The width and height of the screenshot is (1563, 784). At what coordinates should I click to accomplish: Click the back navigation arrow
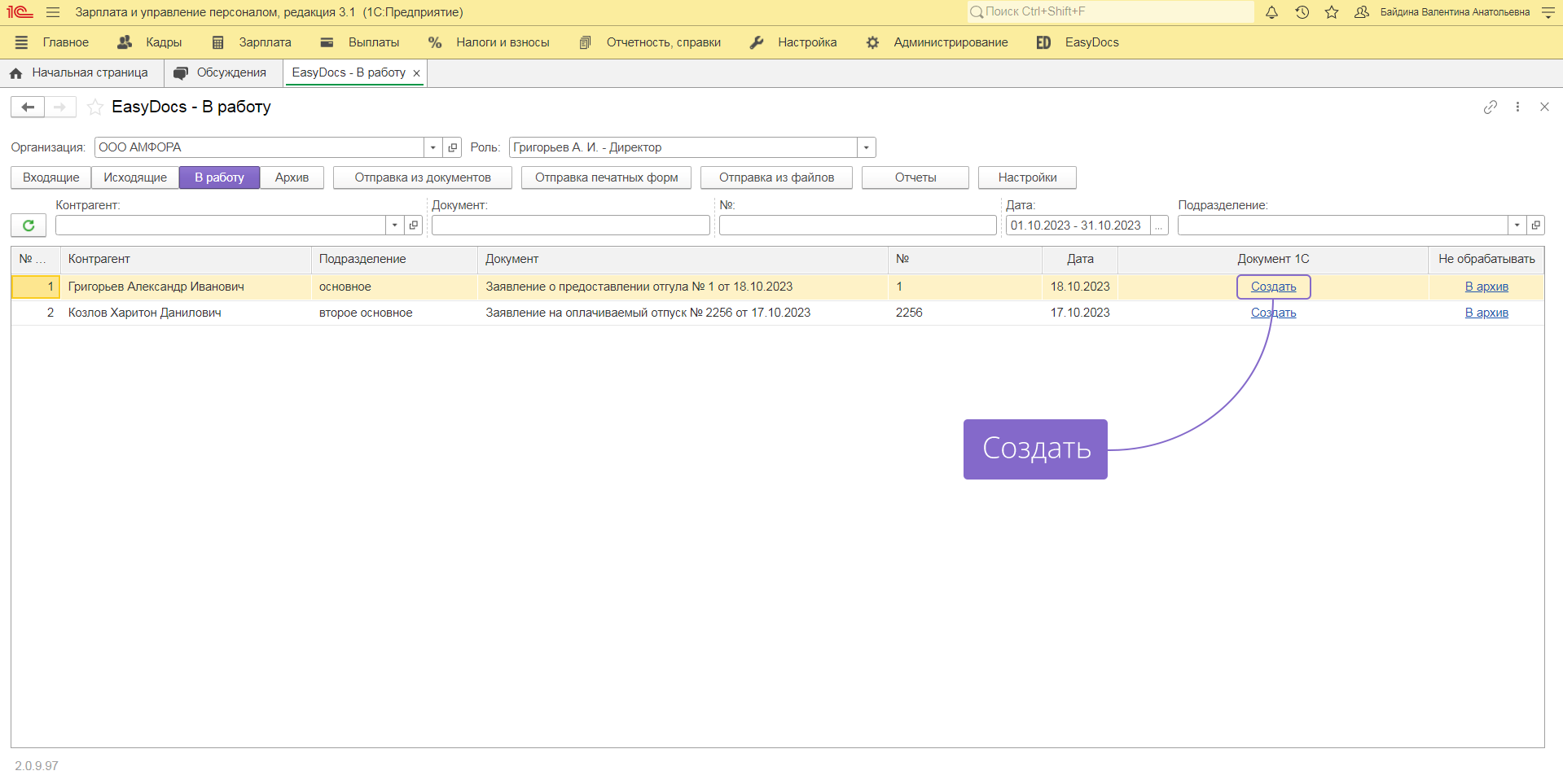28,107
